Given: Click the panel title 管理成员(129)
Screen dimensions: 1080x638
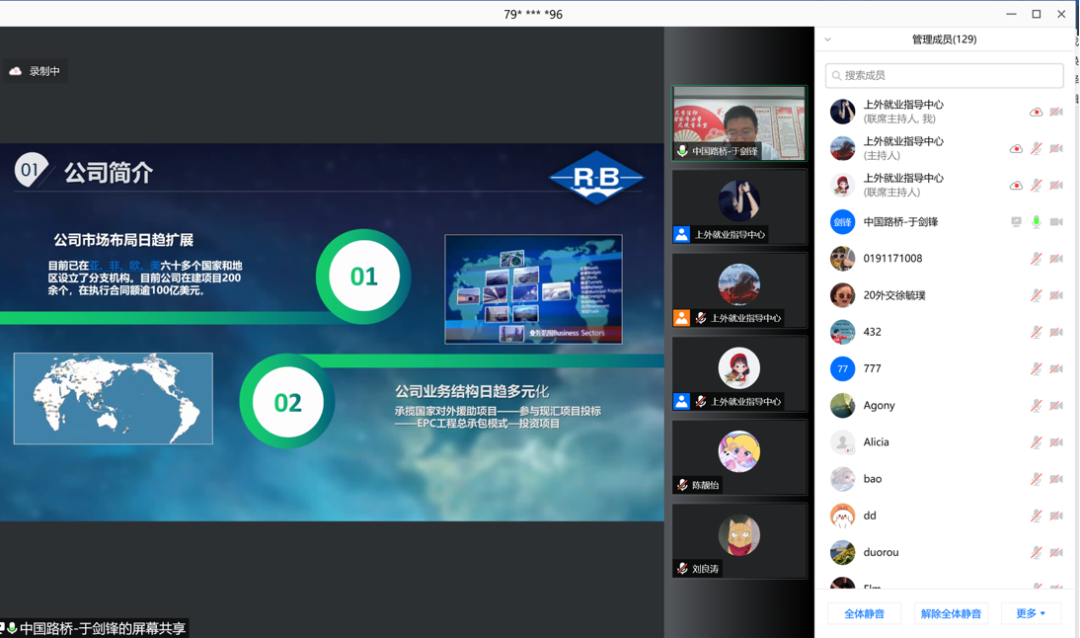Looking at the screenshot, I should (944, 40).
